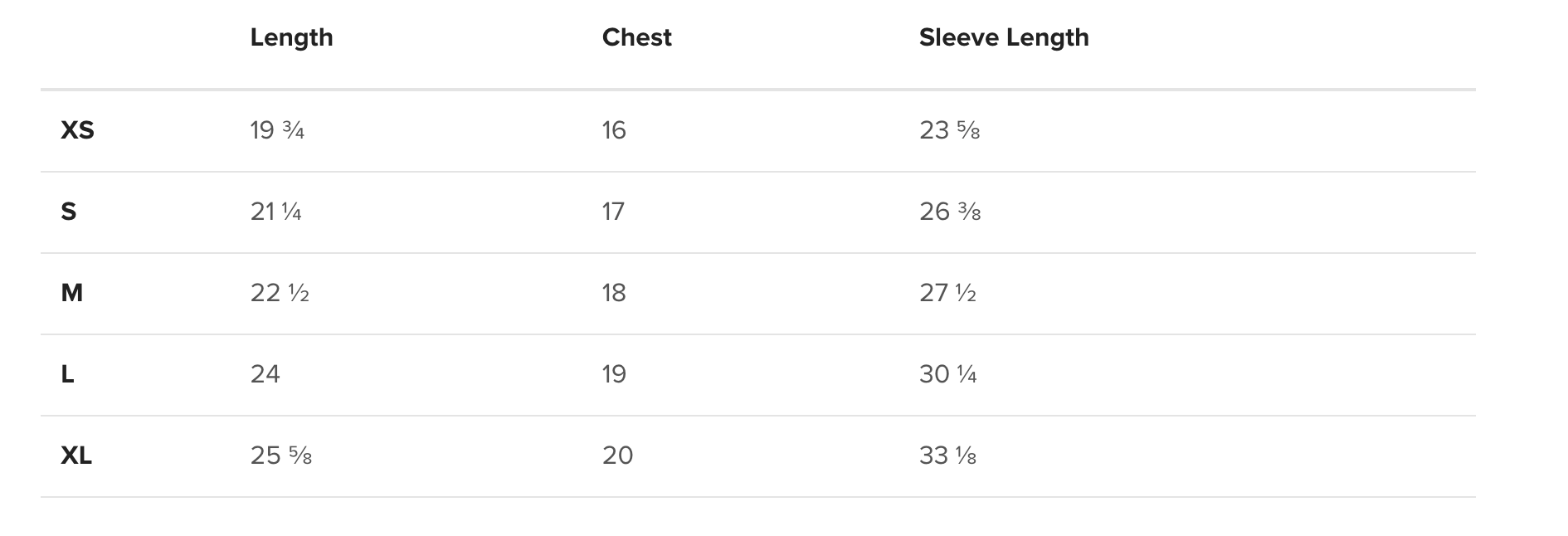This screenshot has width=1568, height=536.
Task: Click the XL sleeve length 33 ⅛
Action: point(947,456)
